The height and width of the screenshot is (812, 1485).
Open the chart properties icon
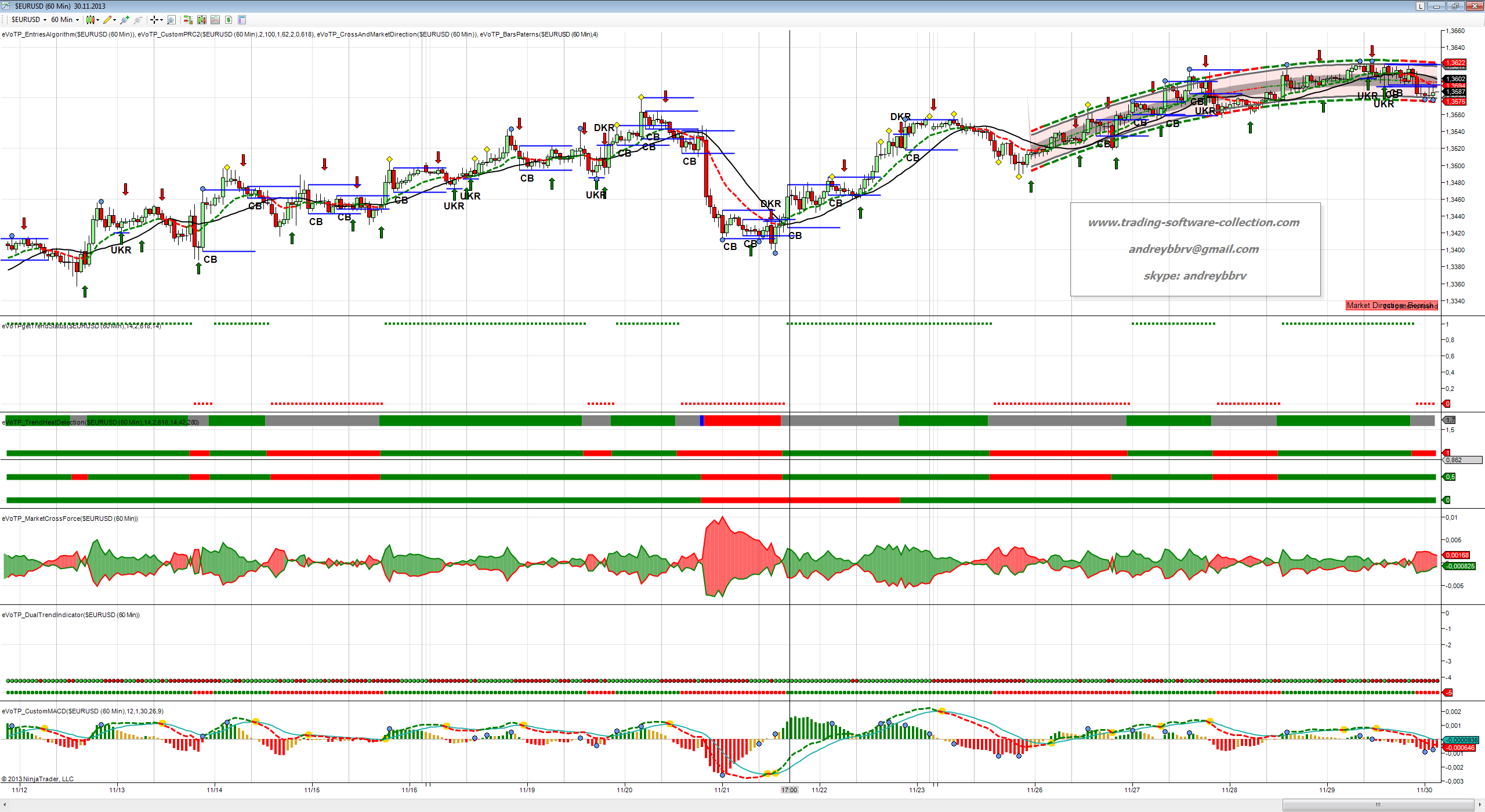pyautogui.click(x=242, y=20)
